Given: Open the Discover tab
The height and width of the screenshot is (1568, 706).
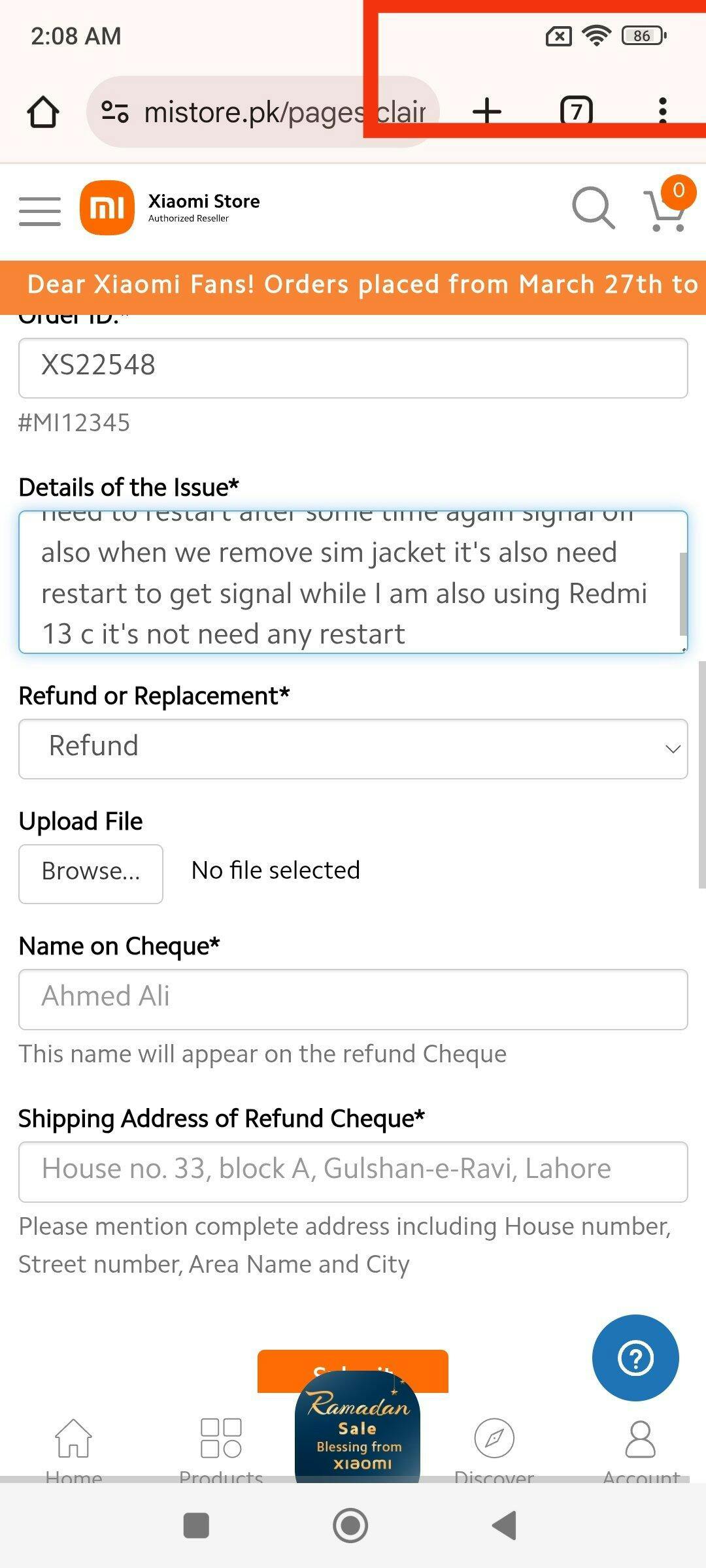Looking at the screenshot, I should coord(494,1446).
